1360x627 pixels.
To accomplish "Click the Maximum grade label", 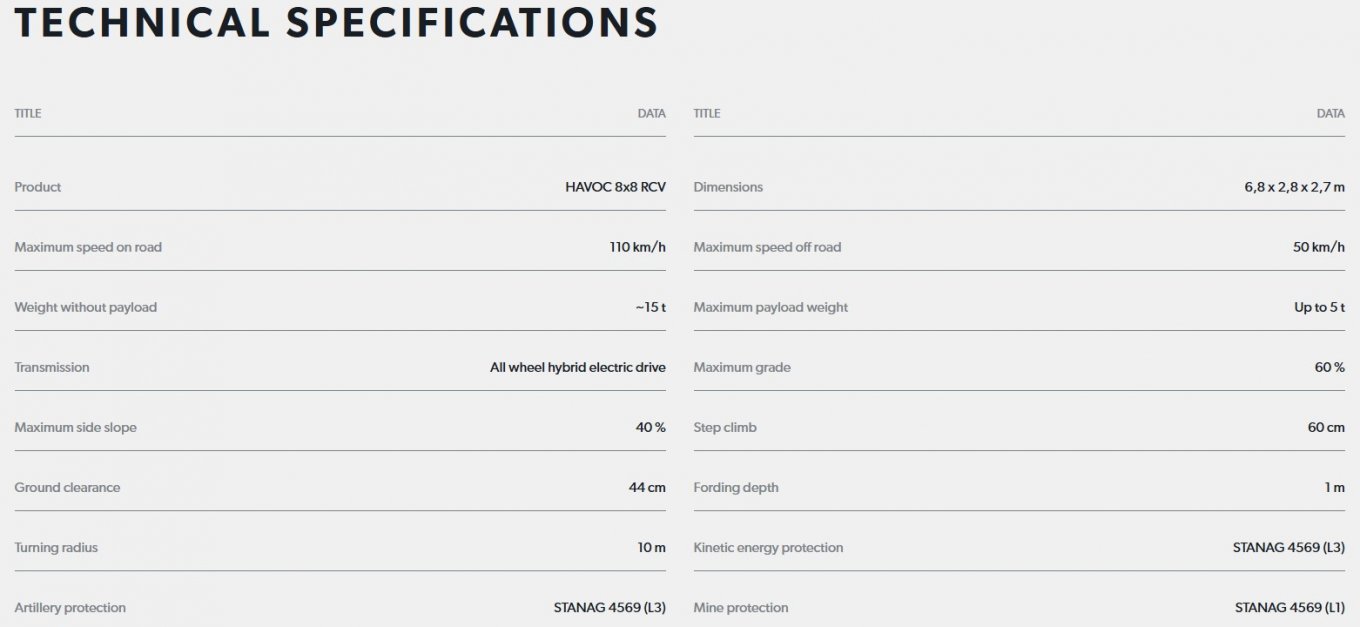I will pos(742,367).
